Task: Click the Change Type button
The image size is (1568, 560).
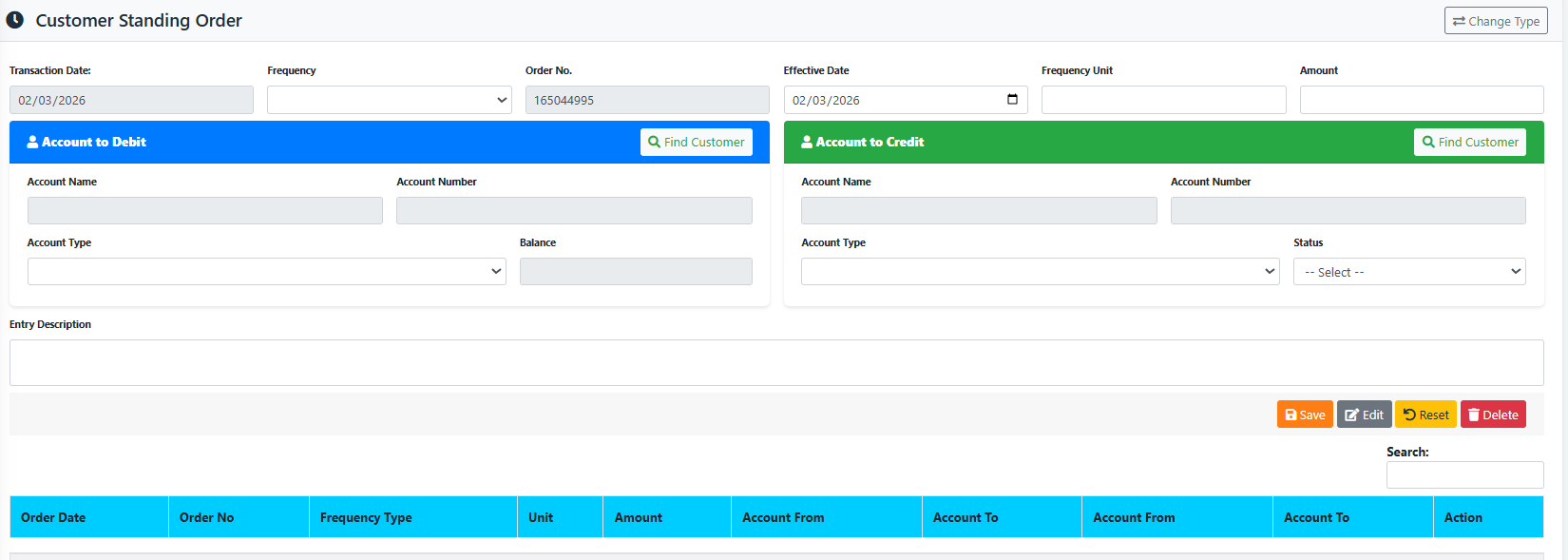Action: click(1496, 21)
